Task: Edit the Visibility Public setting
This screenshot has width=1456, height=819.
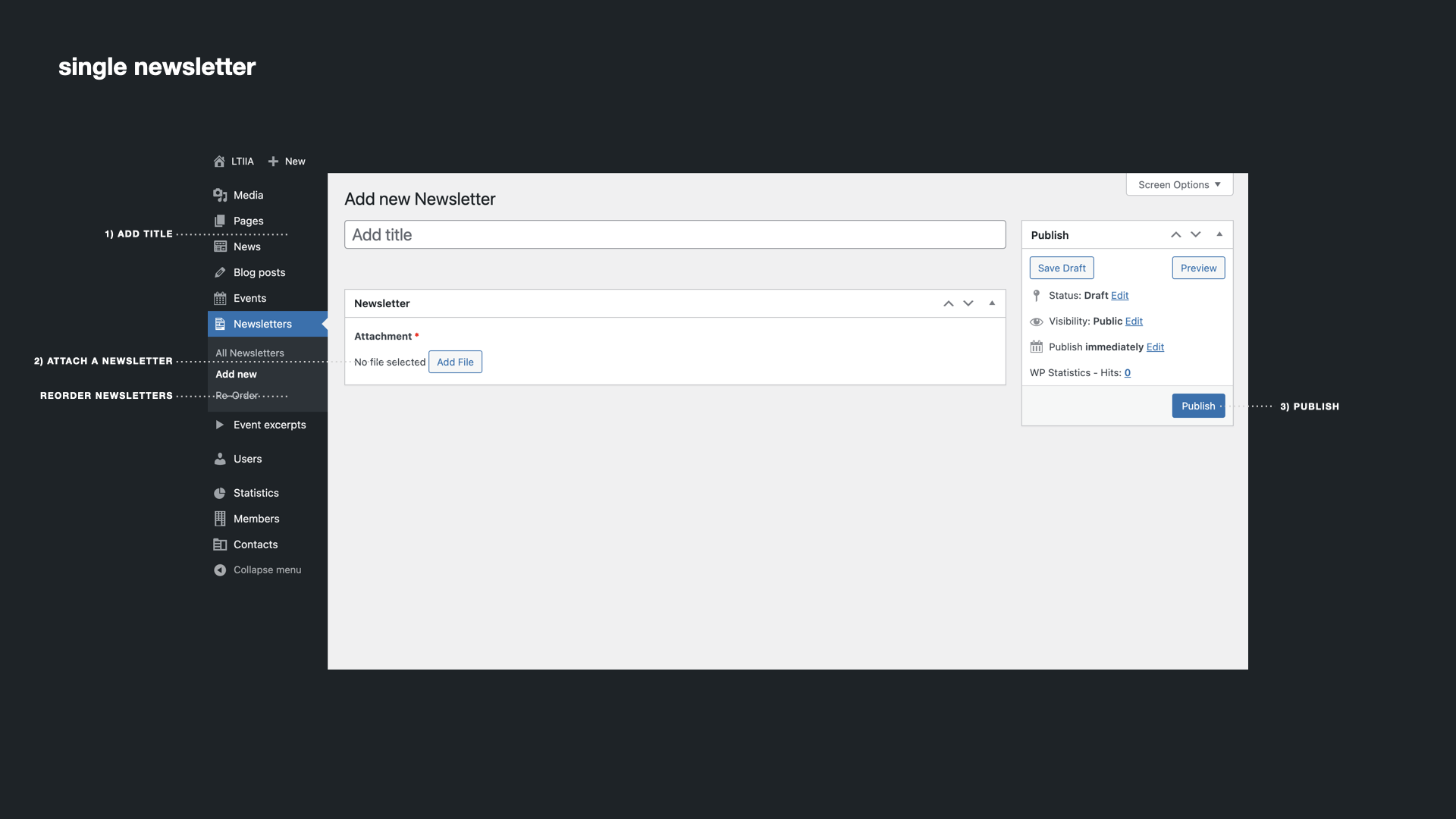Action: (x=1134, y=322)
